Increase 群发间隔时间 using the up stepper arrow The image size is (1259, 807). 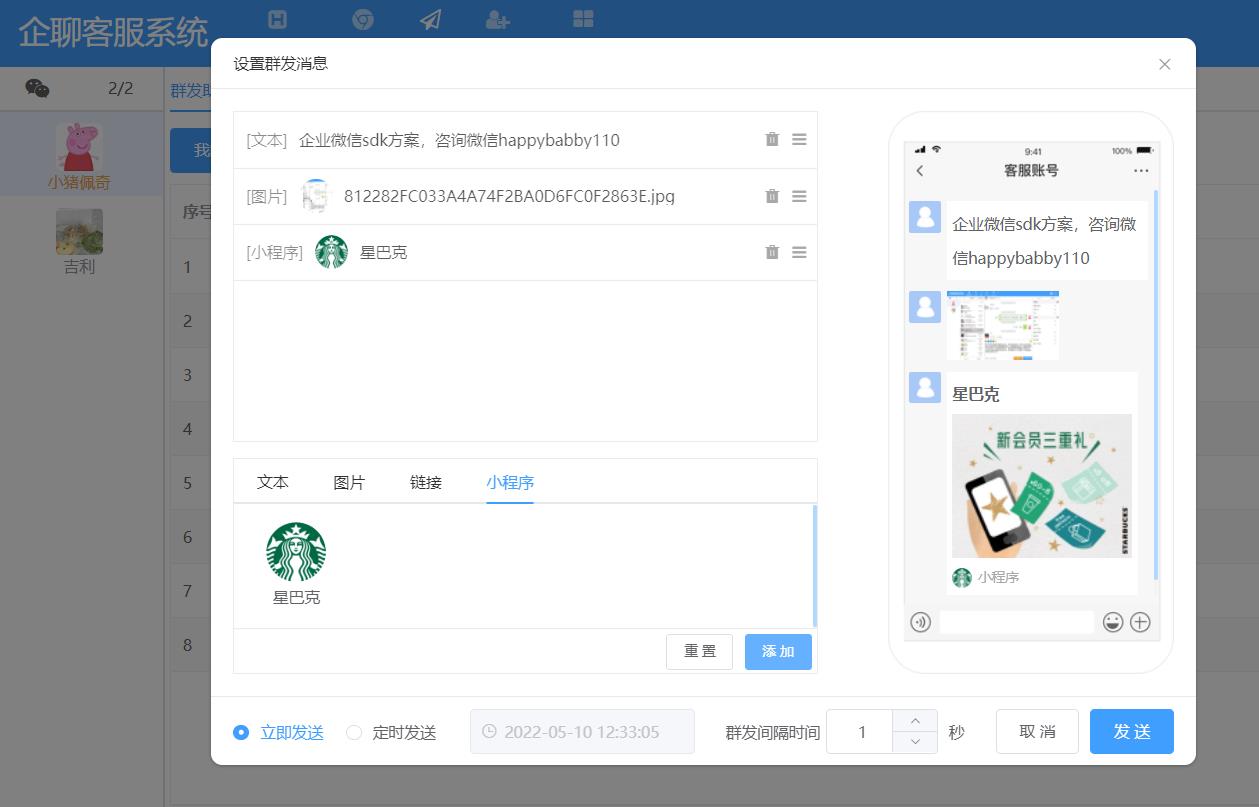(x=914, y=720)
